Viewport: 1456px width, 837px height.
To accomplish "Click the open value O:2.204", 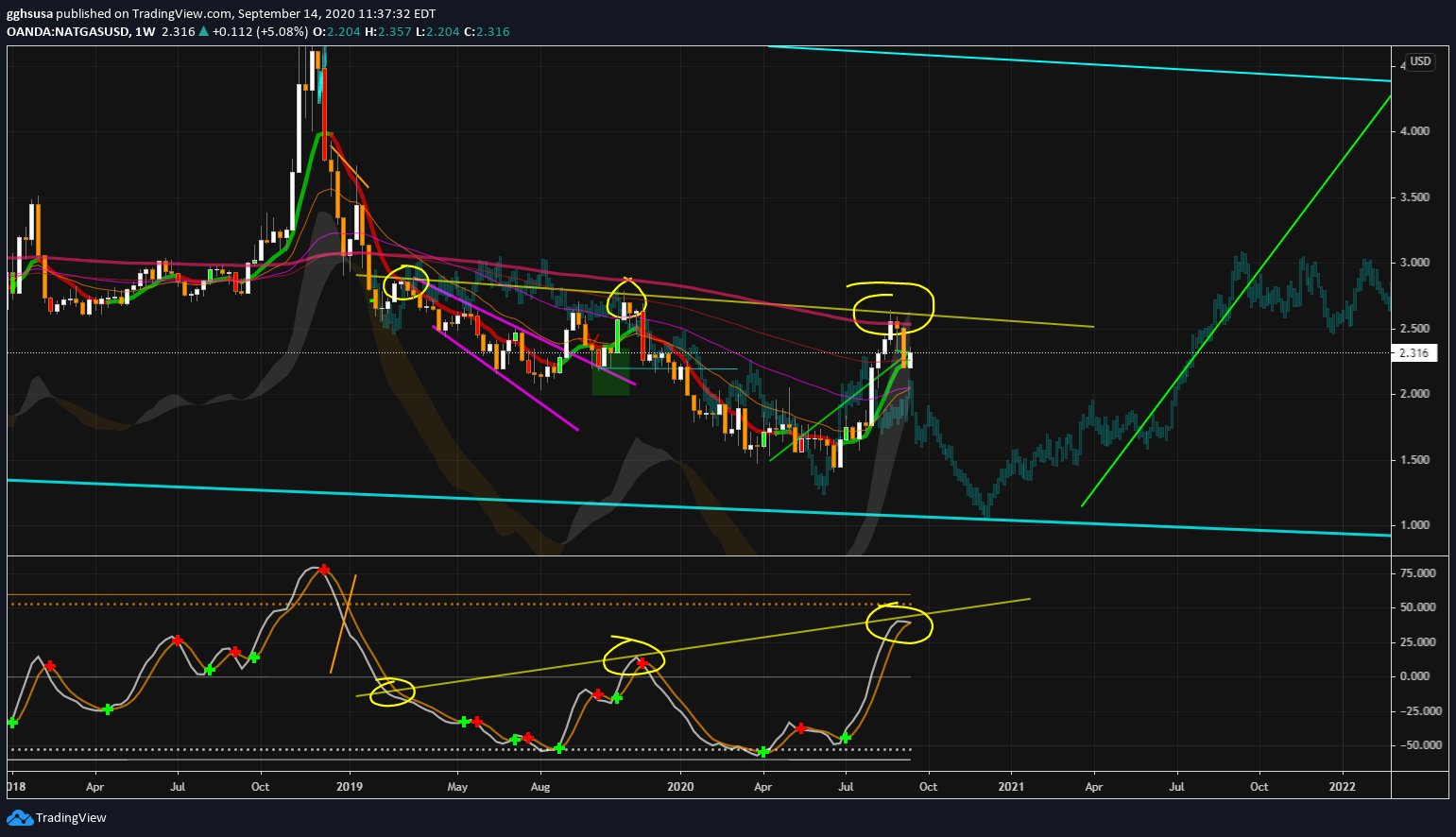I will pos(337,32).
